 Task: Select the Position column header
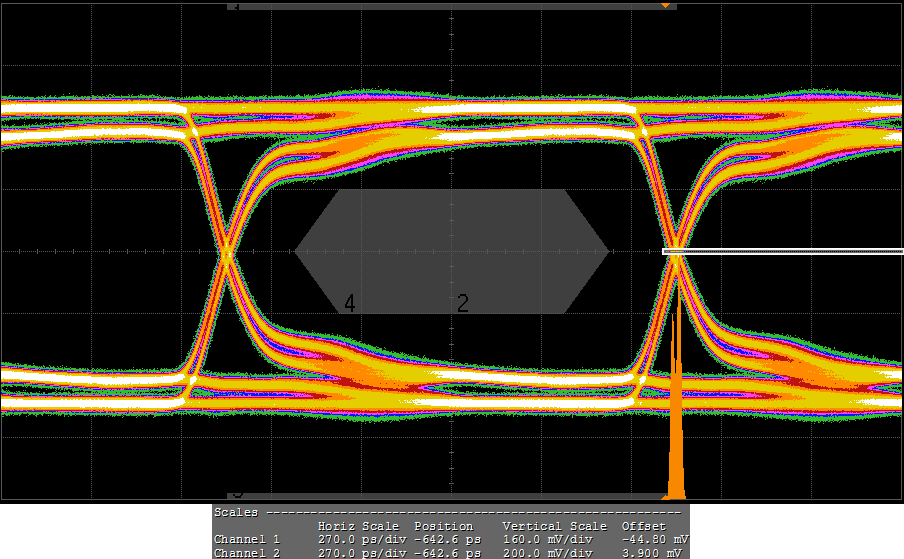click(x=442, y=526)
